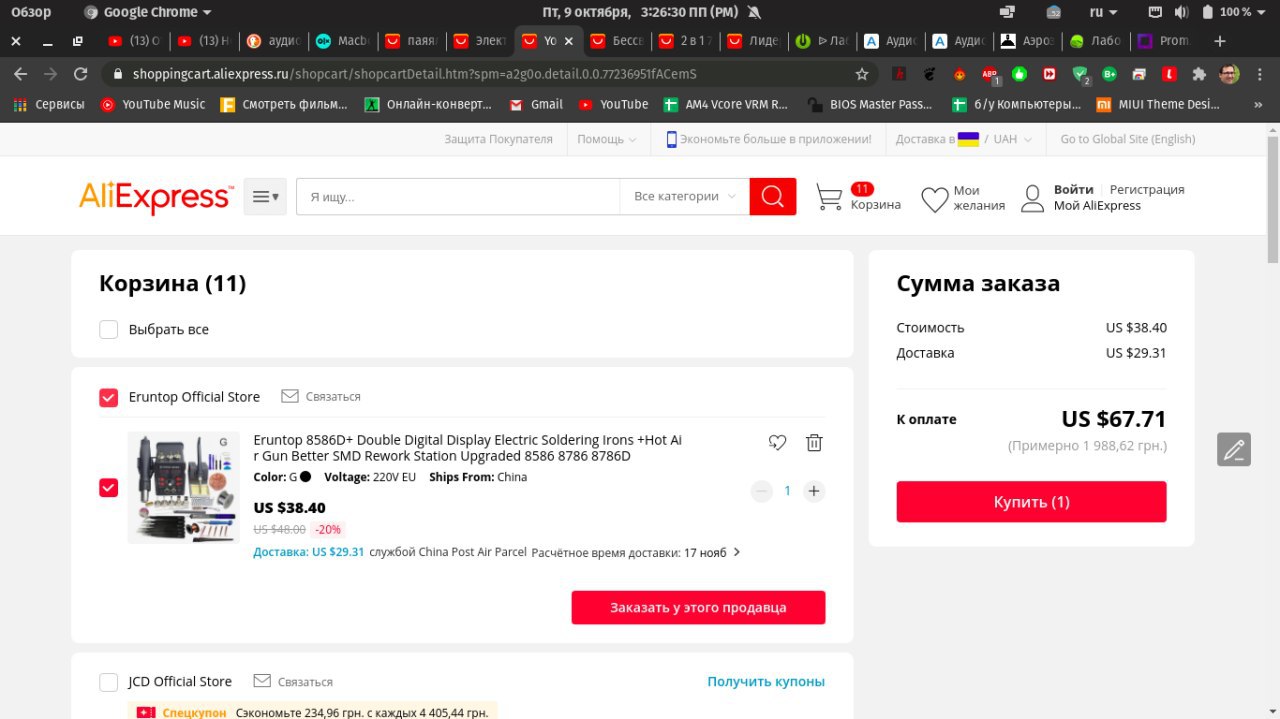Open the bookmarks overflow chevron
Viewport: 1280px width, 719px height.
coord(1257,104)
